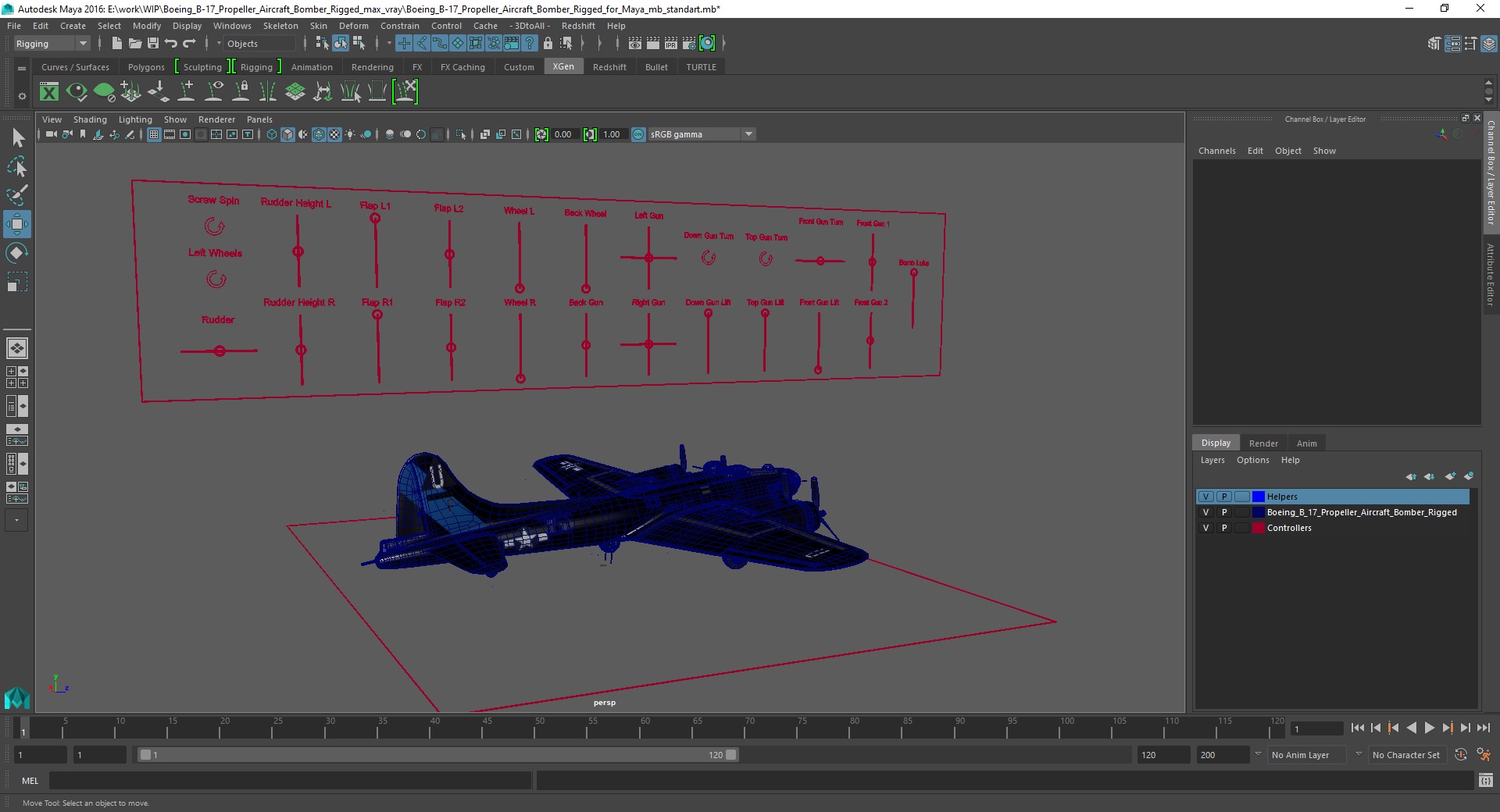
Task: Toggle viewport grid display
Action: point(154,134)
